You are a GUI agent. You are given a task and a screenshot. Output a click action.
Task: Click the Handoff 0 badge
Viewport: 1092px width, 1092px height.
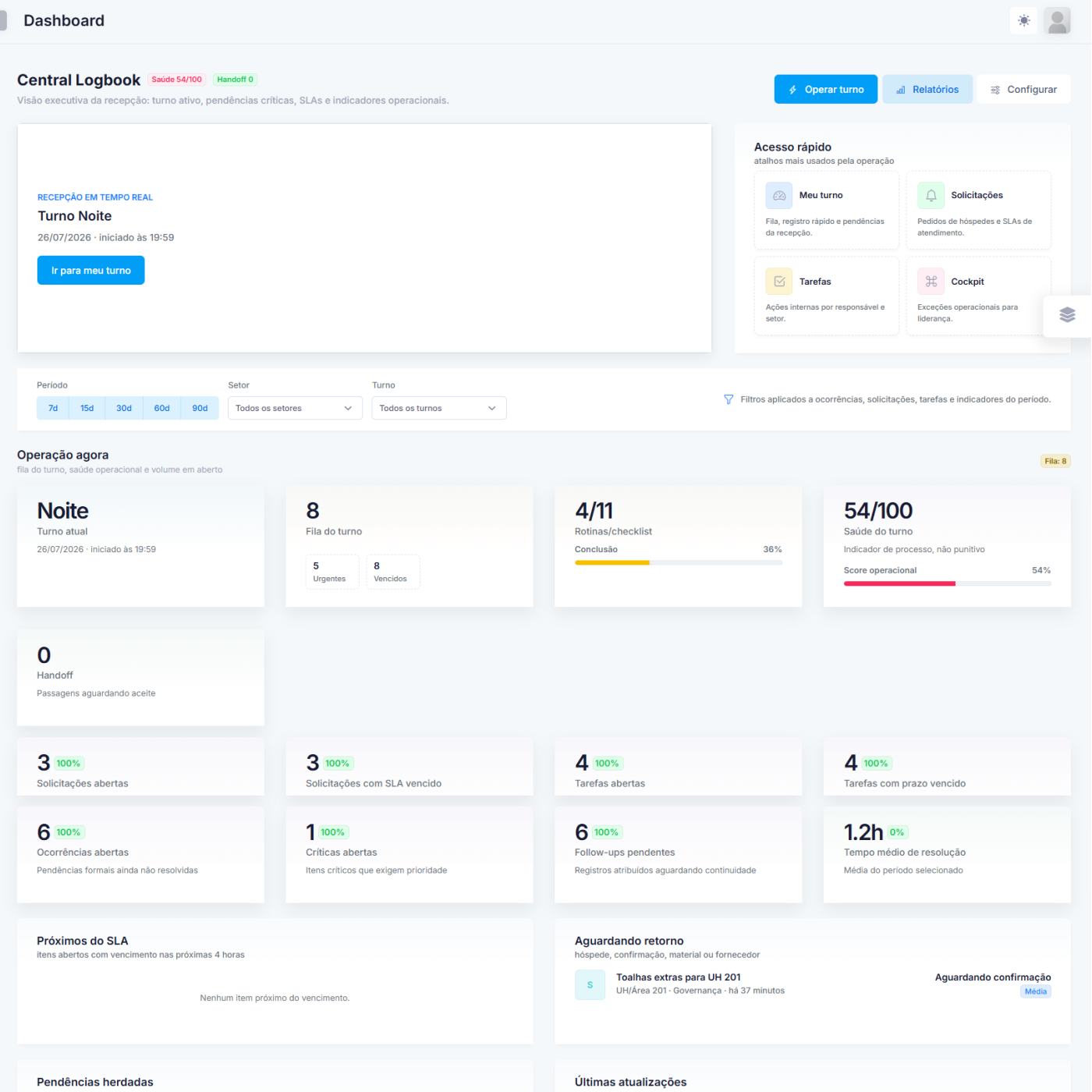tap(235, 80)
